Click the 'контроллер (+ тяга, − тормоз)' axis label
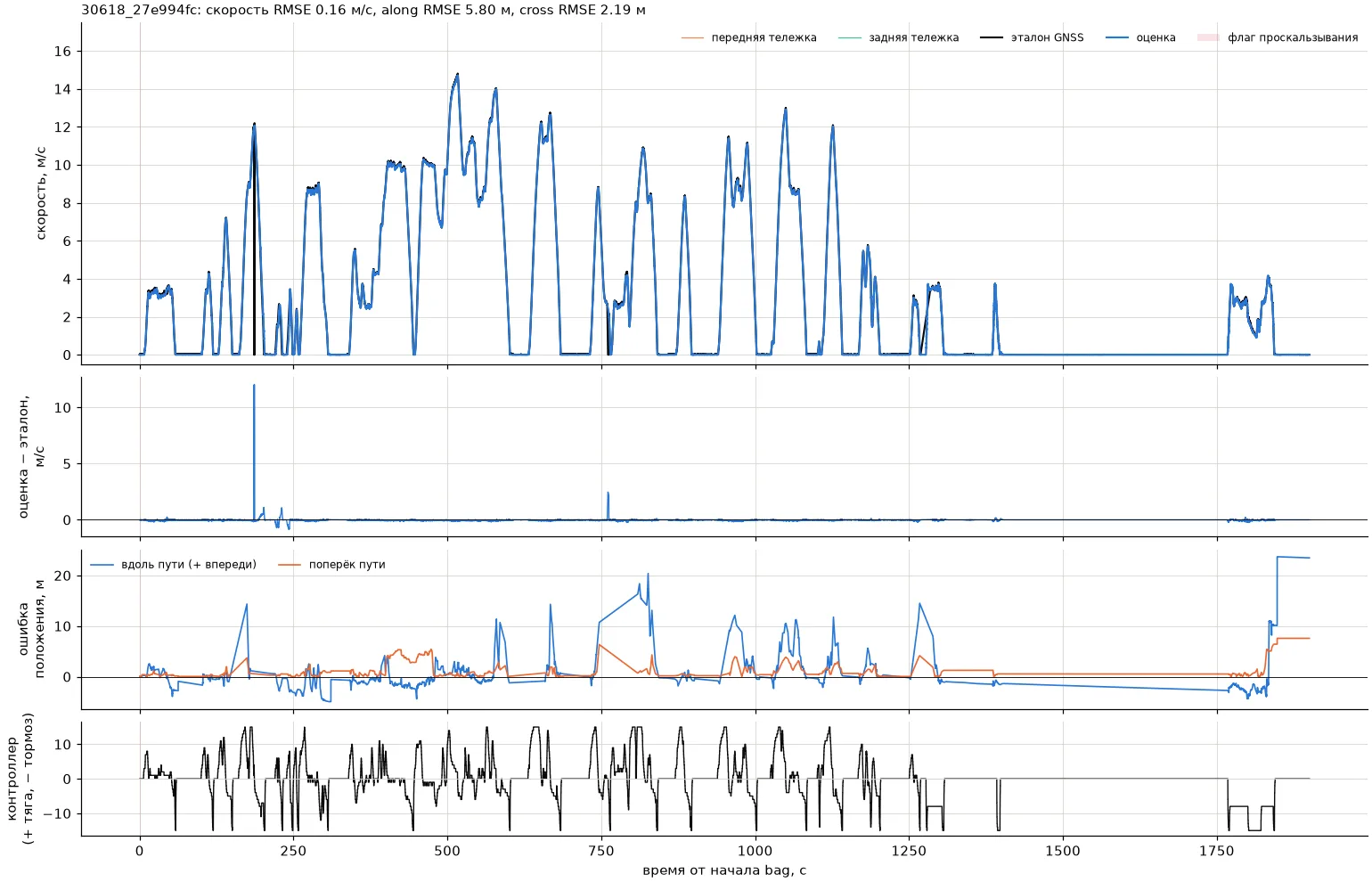Viewport: 1372px width, 882px height. point(19,778)
